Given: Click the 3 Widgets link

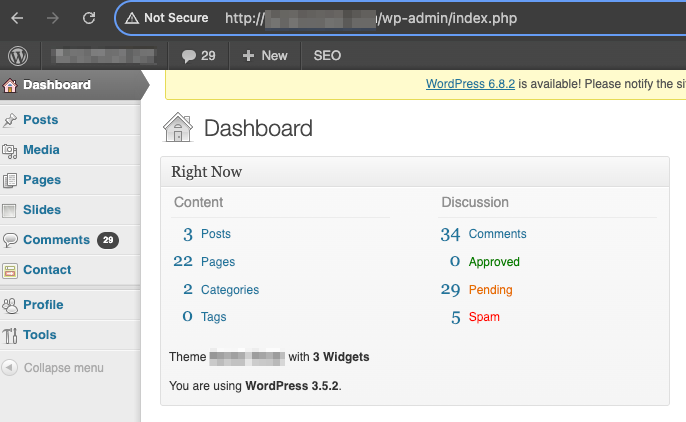Looking at the screenshot, I should tap(341, 357).
